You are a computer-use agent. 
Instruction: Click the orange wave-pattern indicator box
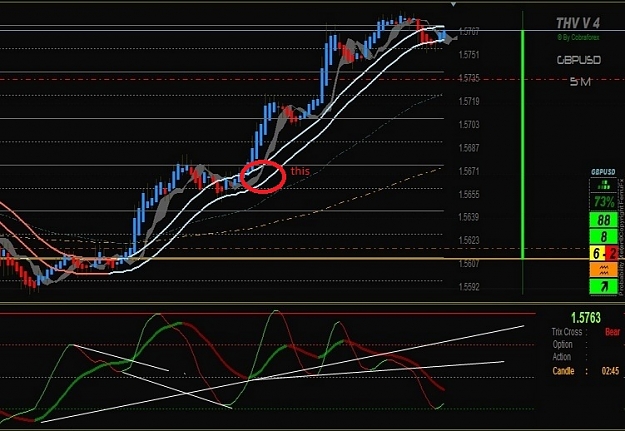pyautogui.click(x=603, y=270)
